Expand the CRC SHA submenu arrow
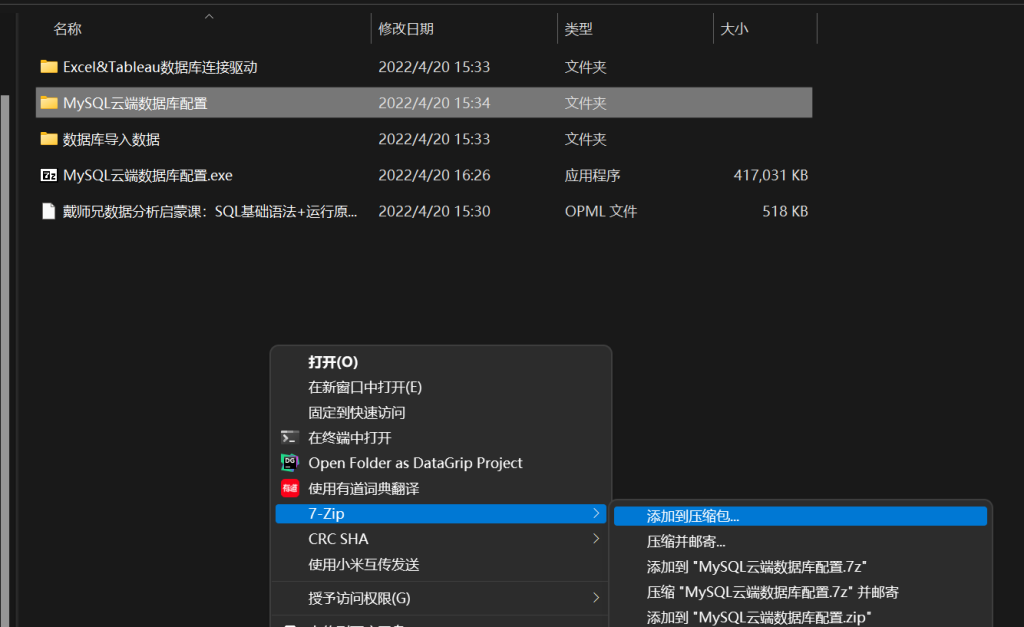The width and height of the screenshot is (1024, 627). tap(597, 539)
